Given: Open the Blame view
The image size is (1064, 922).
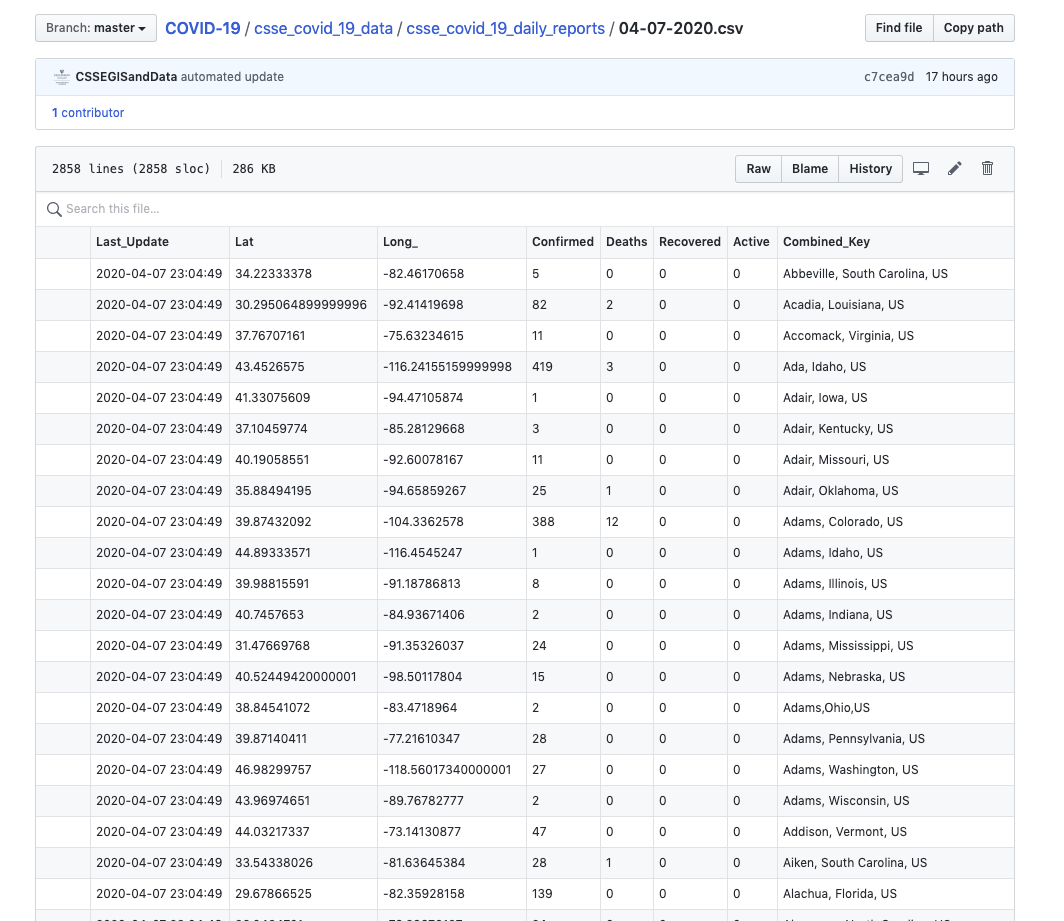Looking at the screenshot, I should 809,169.
